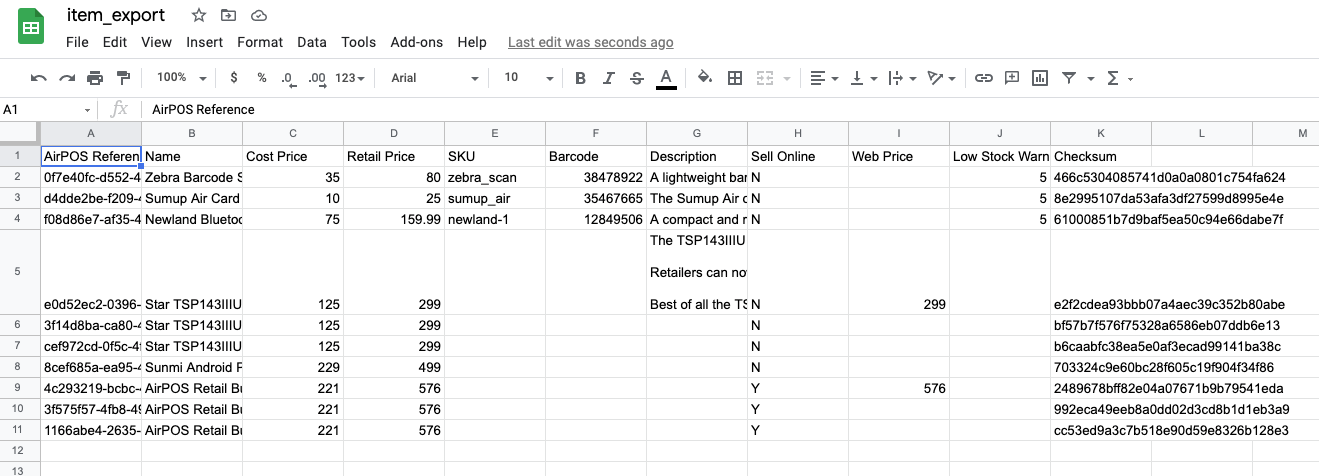Open the more number formats 123 dropdown

pos(351,78)
